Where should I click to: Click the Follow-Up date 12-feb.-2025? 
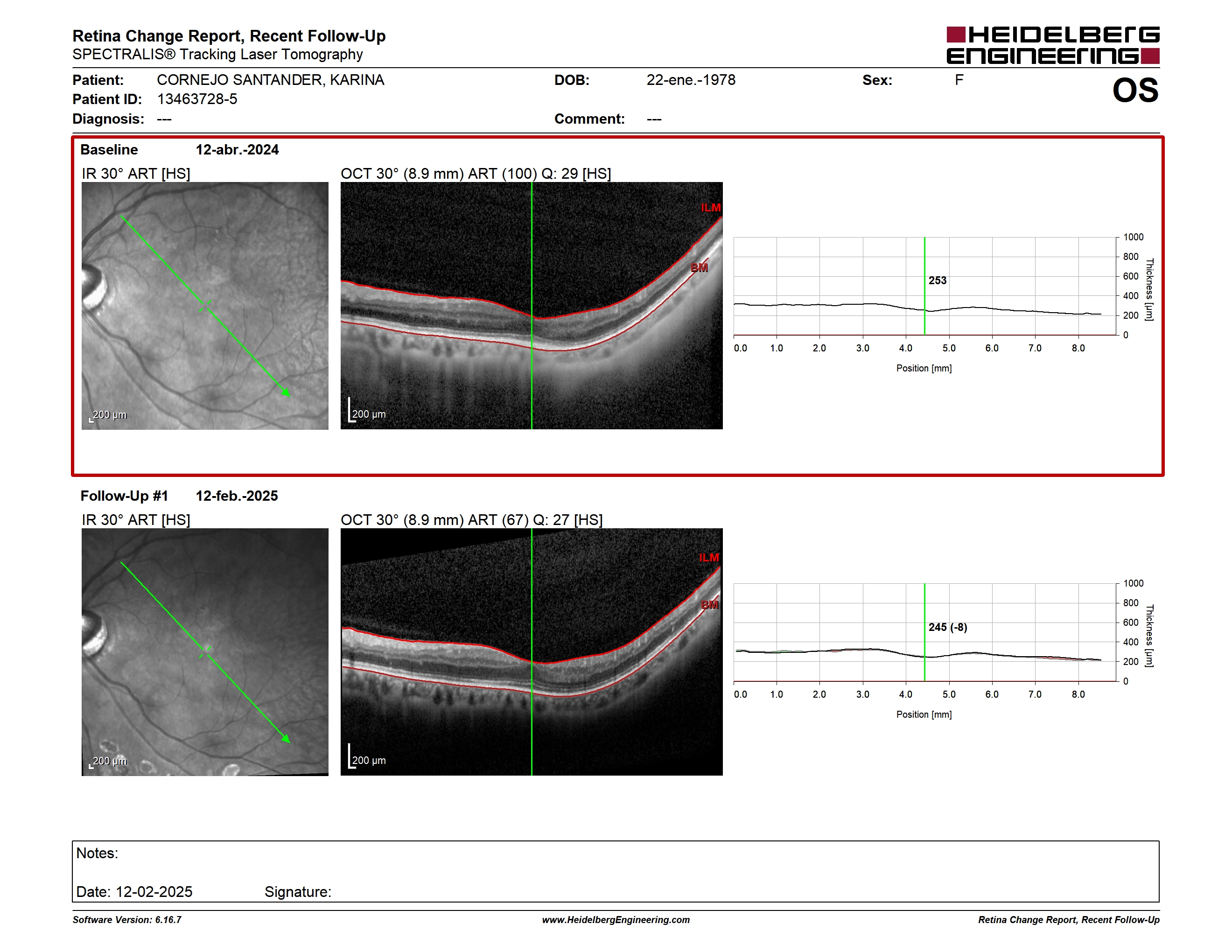[x=237, y=496]
